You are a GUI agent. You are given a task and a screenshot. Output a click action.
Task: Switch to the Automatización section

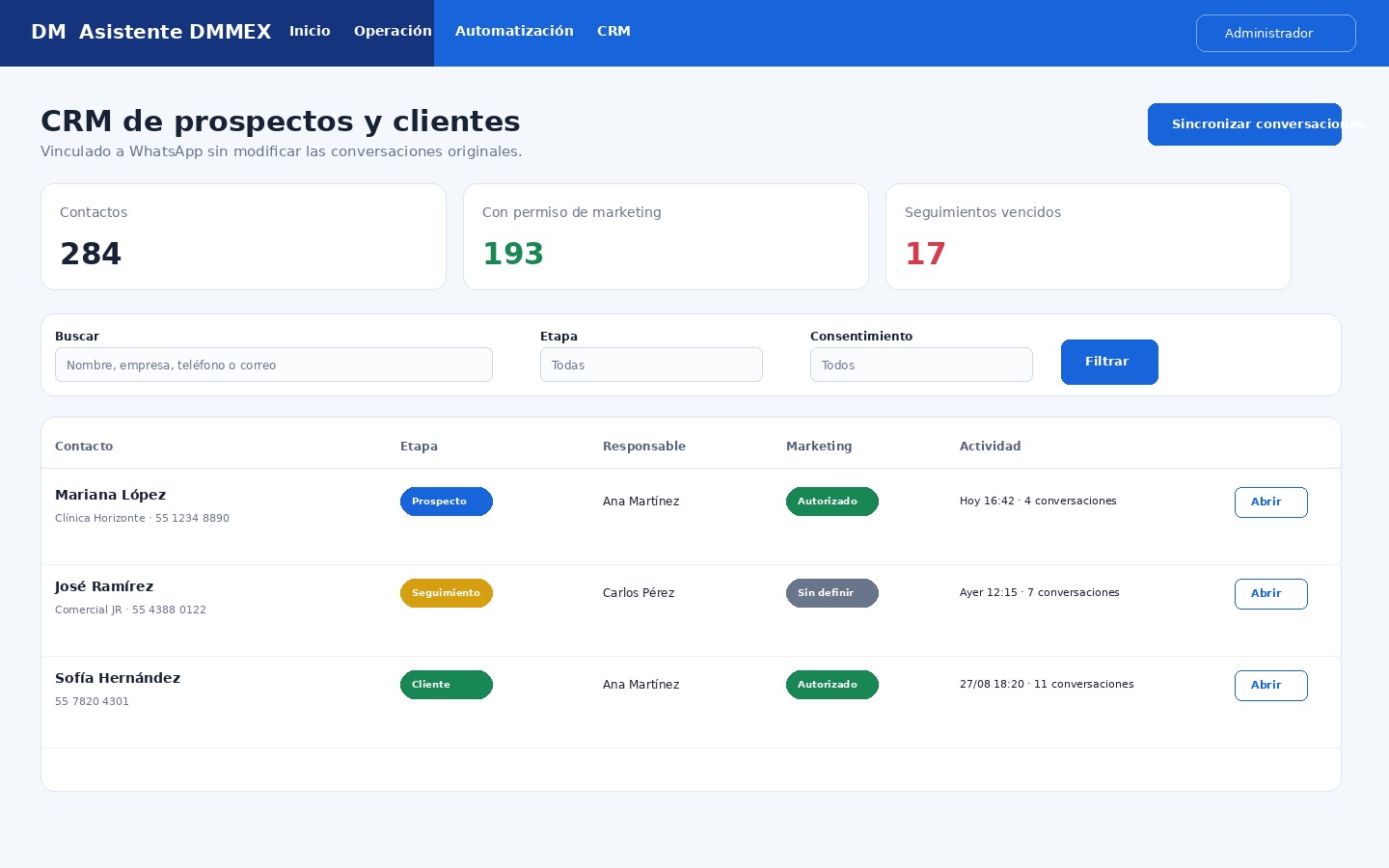pos(514,31)
